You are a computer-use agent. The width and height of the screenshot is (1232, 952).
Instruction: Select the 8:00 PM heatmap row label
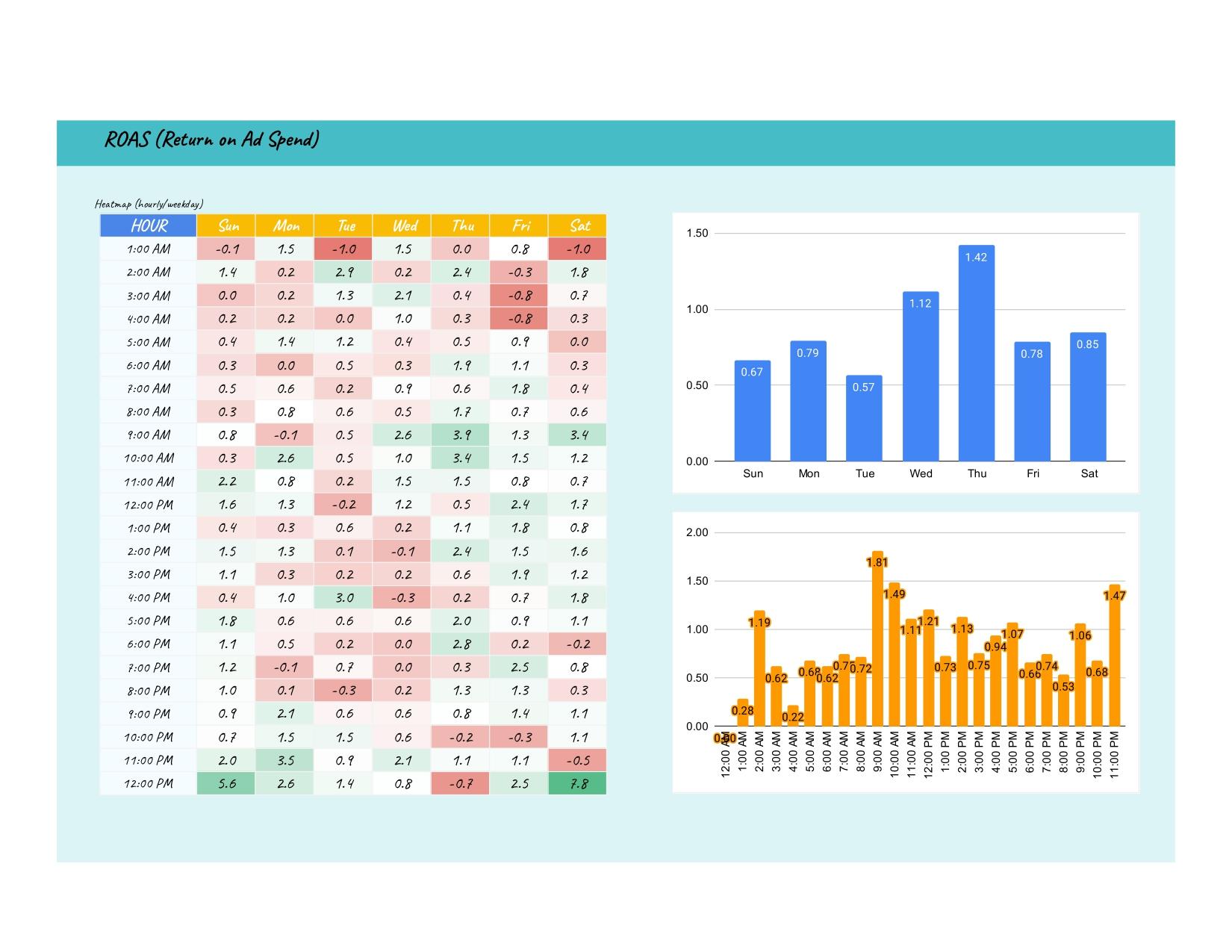[149, 691]
